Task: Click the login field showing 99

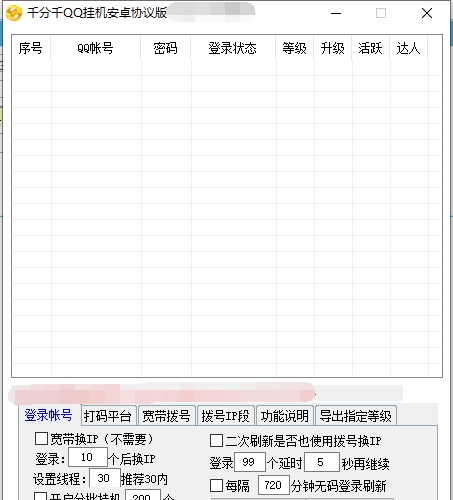Action: [250, 462]
